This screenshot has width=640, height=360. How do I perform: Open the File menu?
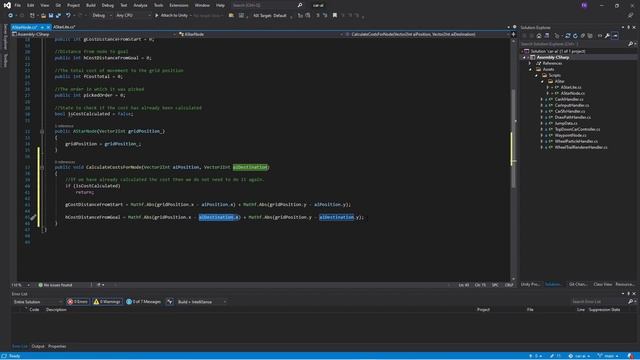click(x=17, y=5)
